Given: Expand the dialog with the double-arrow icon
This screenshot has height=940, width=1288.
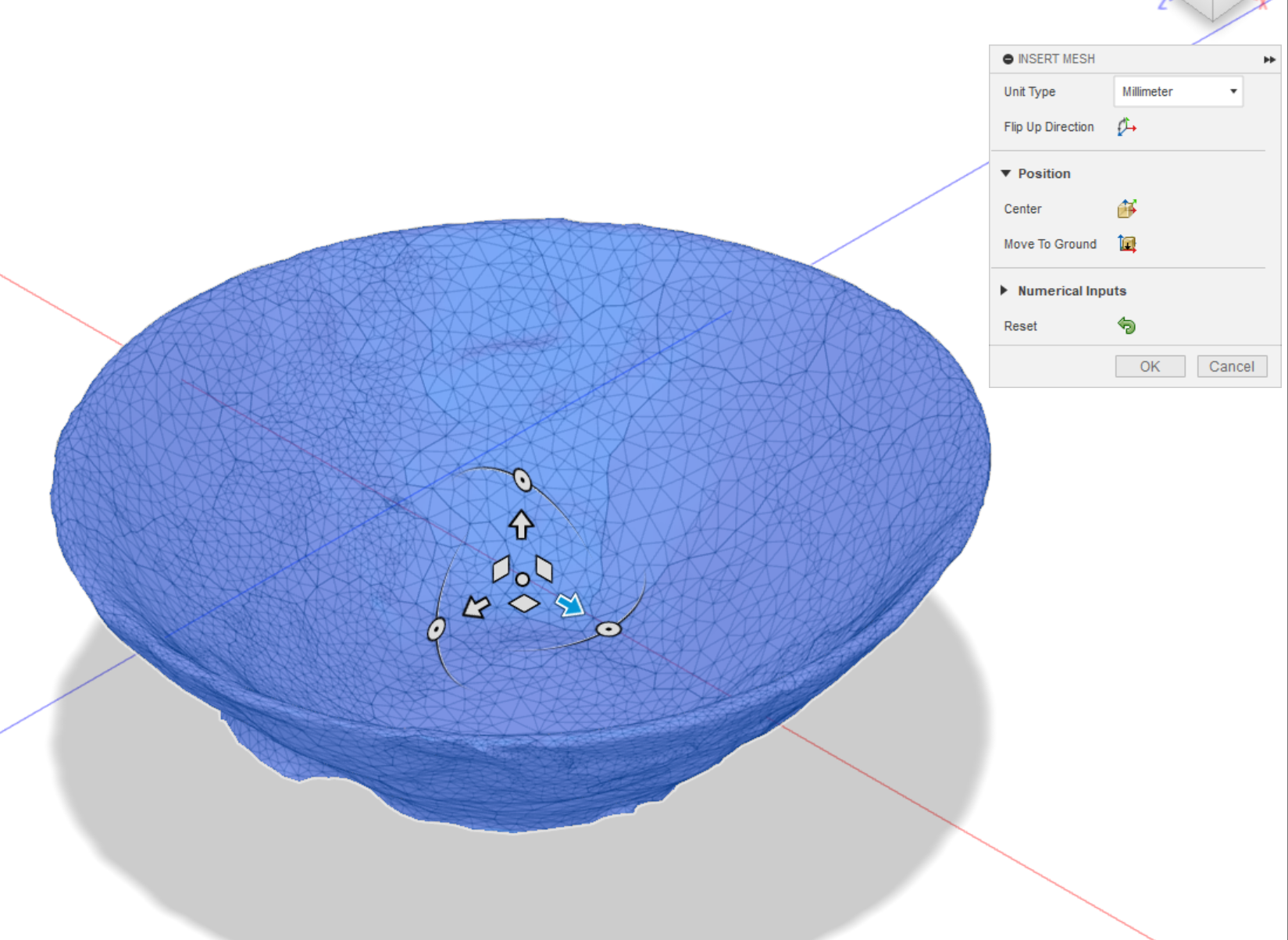Looking at the screenshot, I should click(x=1268, y=59).
